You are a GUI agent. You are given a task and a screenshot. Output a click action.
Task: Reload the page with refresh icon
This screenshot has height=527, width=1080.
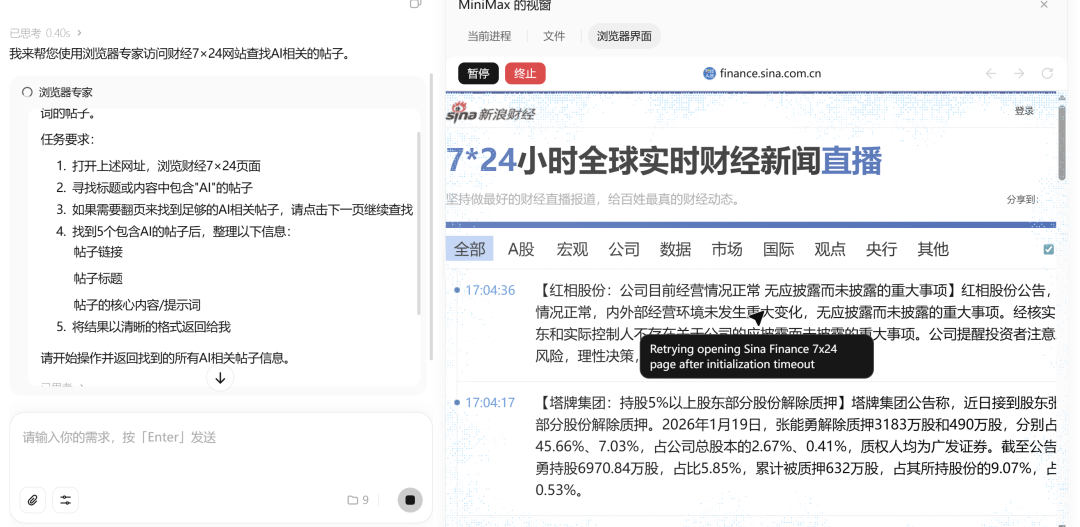pyautogui.click(x=1047, y=74)
